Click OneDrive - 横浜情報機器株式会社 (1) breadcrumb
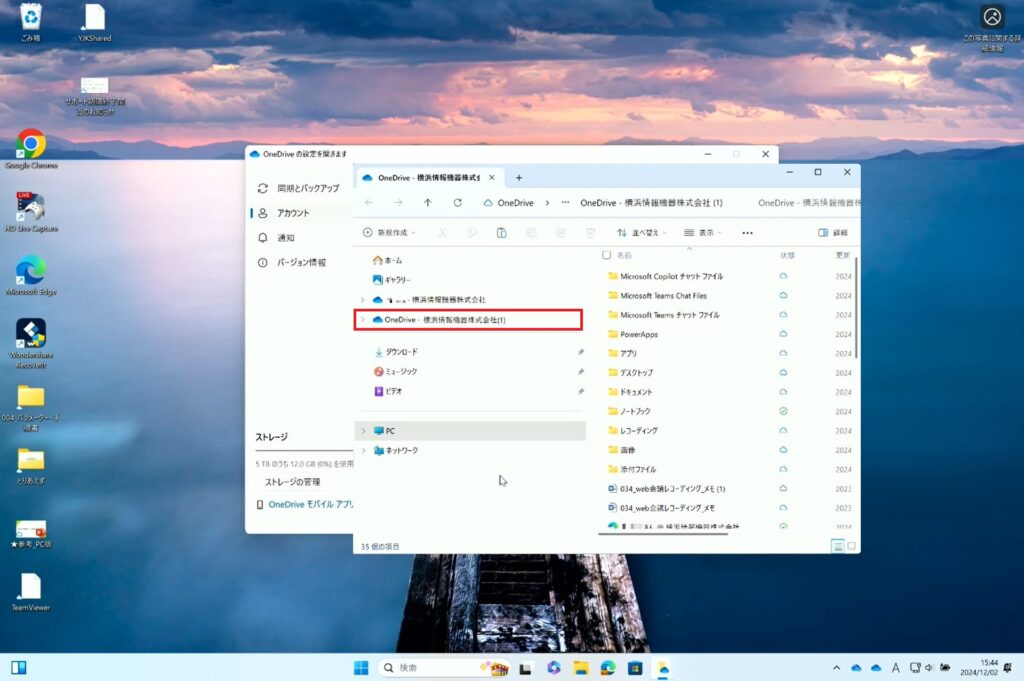Viewport: 1024px width, 681px height. [651, 203]
